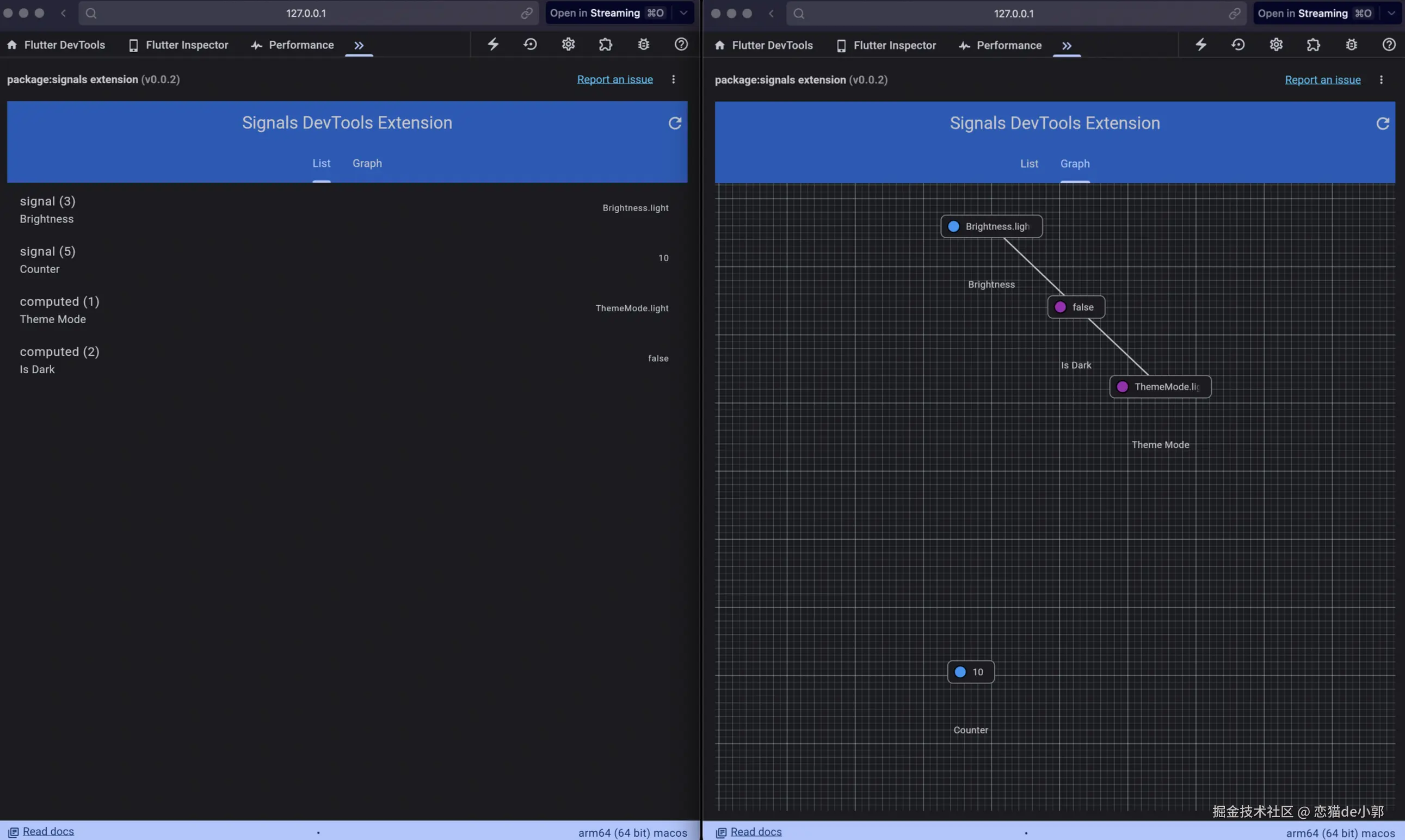
Task: Open the help question mark icon in right window
Action: (1389, 45)
